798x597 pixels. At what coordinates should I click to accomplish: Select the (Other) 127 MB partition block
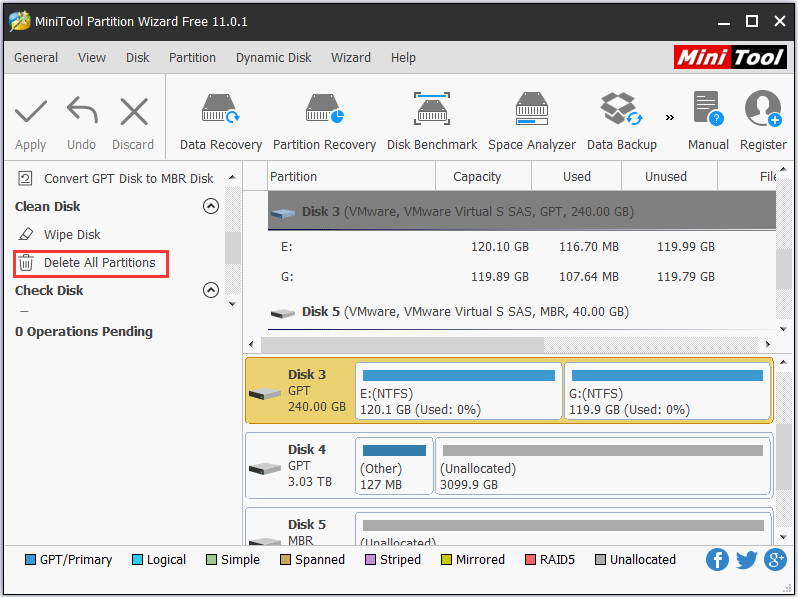(394, 466)
